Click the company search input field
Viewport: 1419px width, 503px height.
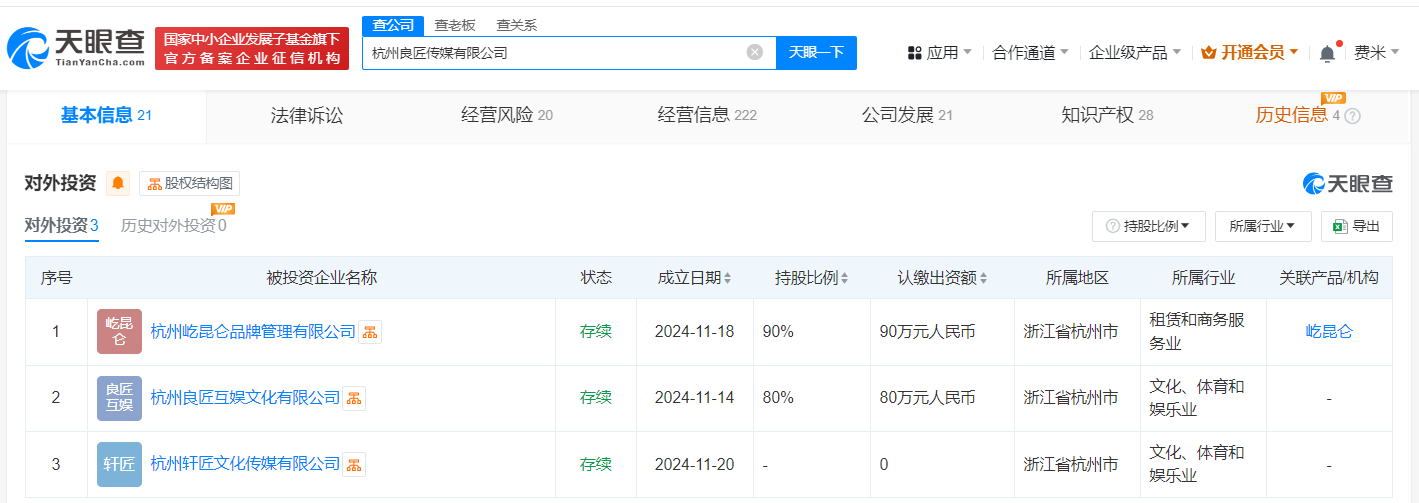coord(555,52)
